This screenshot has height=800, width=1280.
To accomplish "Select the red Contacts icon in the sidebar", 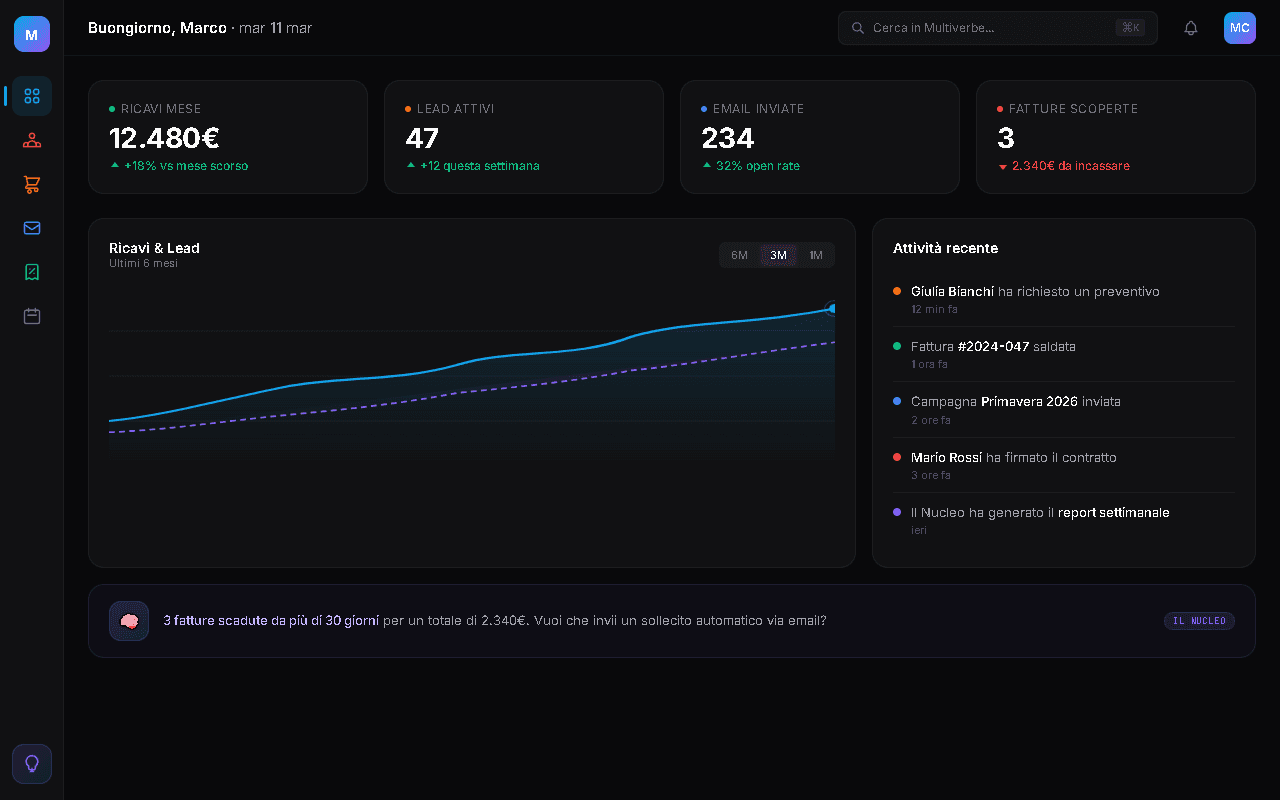I will tap(31, 140).
